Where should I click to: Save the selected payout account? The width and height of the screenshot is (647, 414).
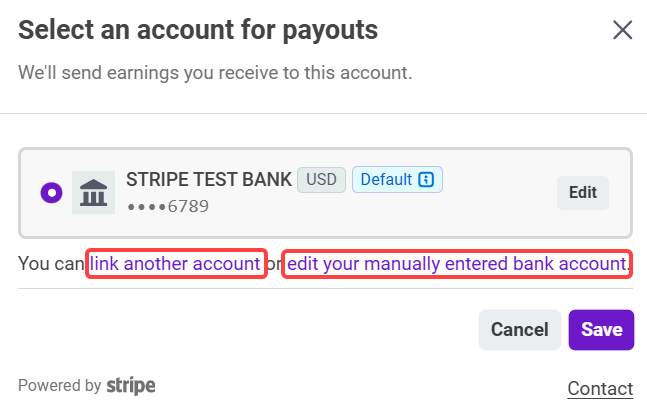[601, 330]
